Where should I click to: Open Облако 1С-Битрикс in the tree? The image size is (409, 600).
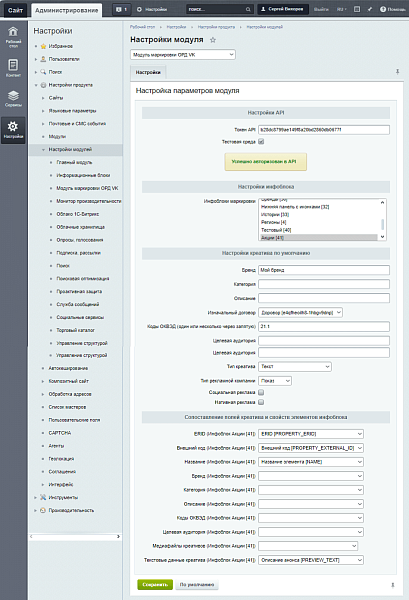point(78,214)
